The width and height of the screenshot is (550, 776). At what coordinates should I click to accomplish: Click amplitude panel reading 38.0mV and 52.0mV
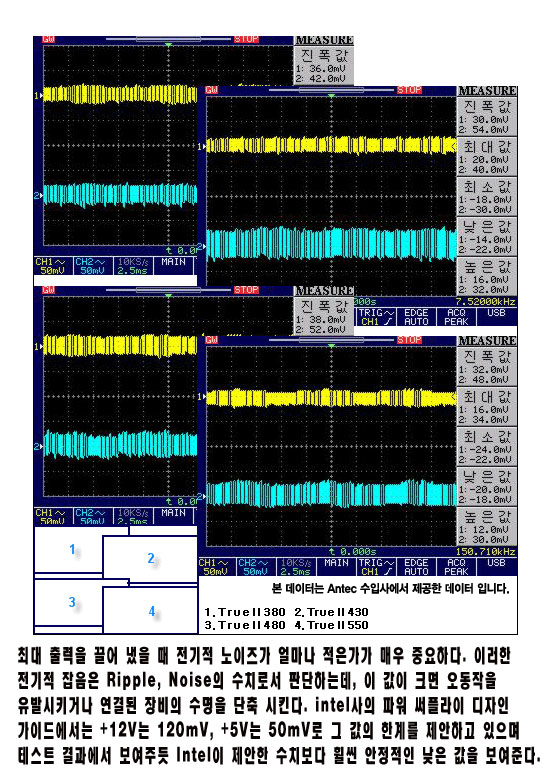(324, 317)
